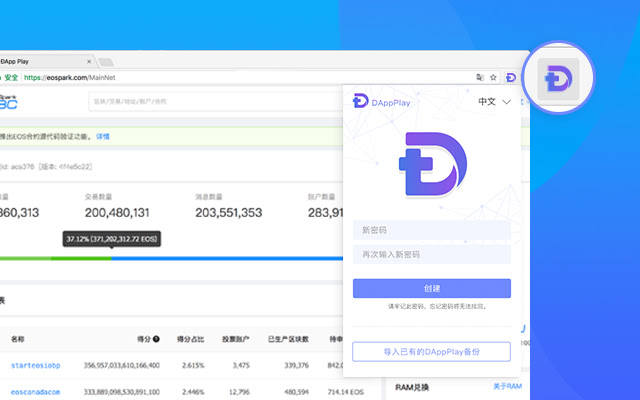Open the 关于RAM link

507,386
